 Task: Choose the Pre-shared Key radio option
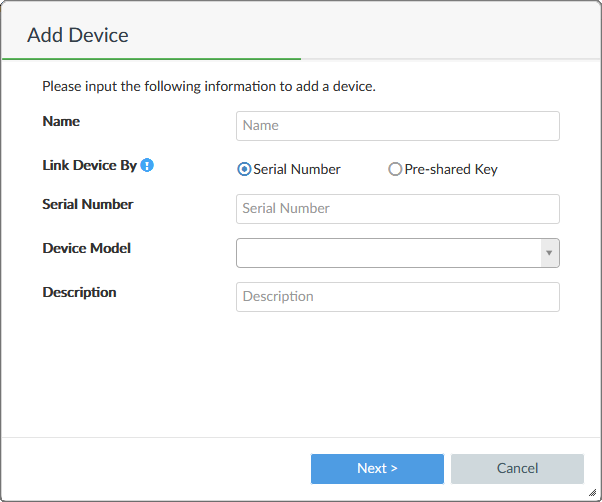click(395, 169)
